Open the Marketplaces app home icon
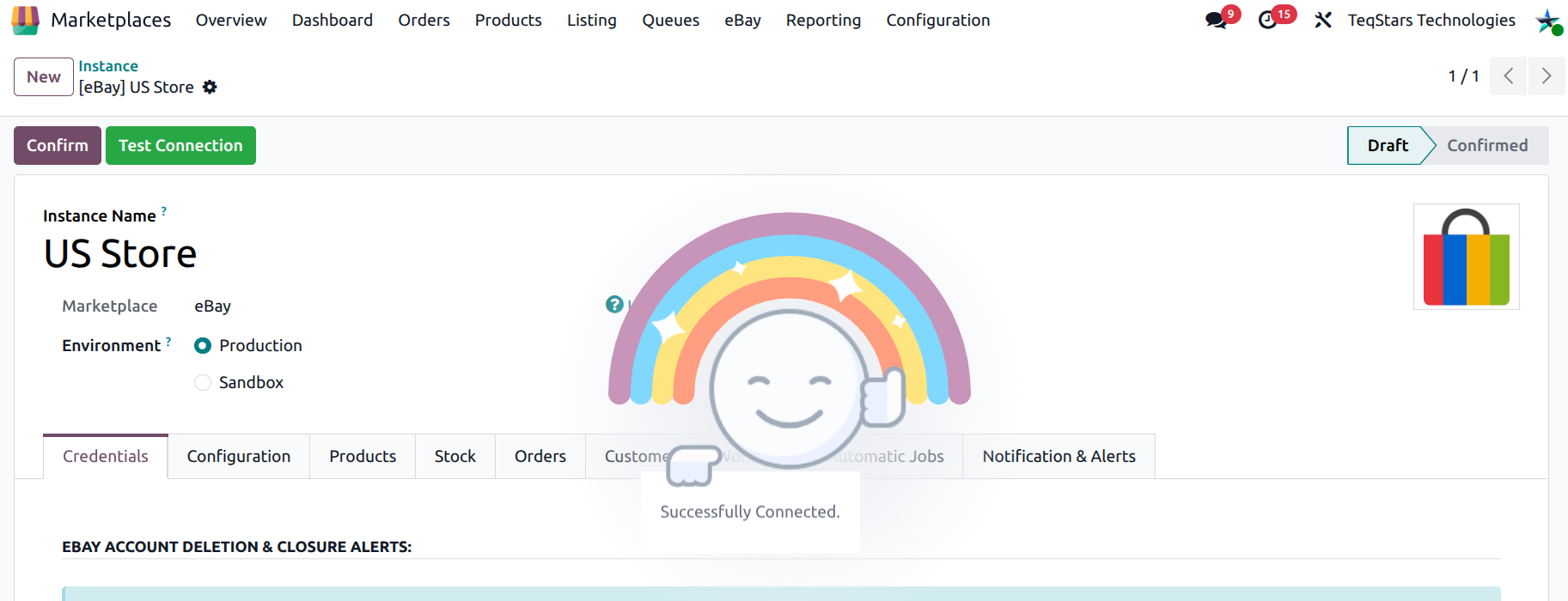1568x601 pixels. point(25,20)
